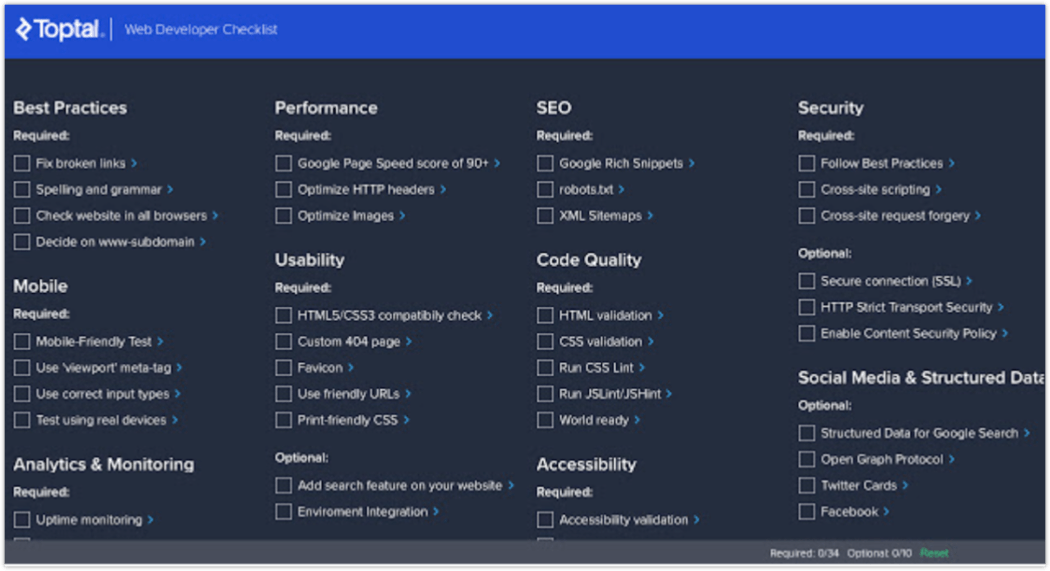This screenshot has height=571, width=1050.
Task: Expand arrow after HTML validation
Action: (x=660, y=315)
